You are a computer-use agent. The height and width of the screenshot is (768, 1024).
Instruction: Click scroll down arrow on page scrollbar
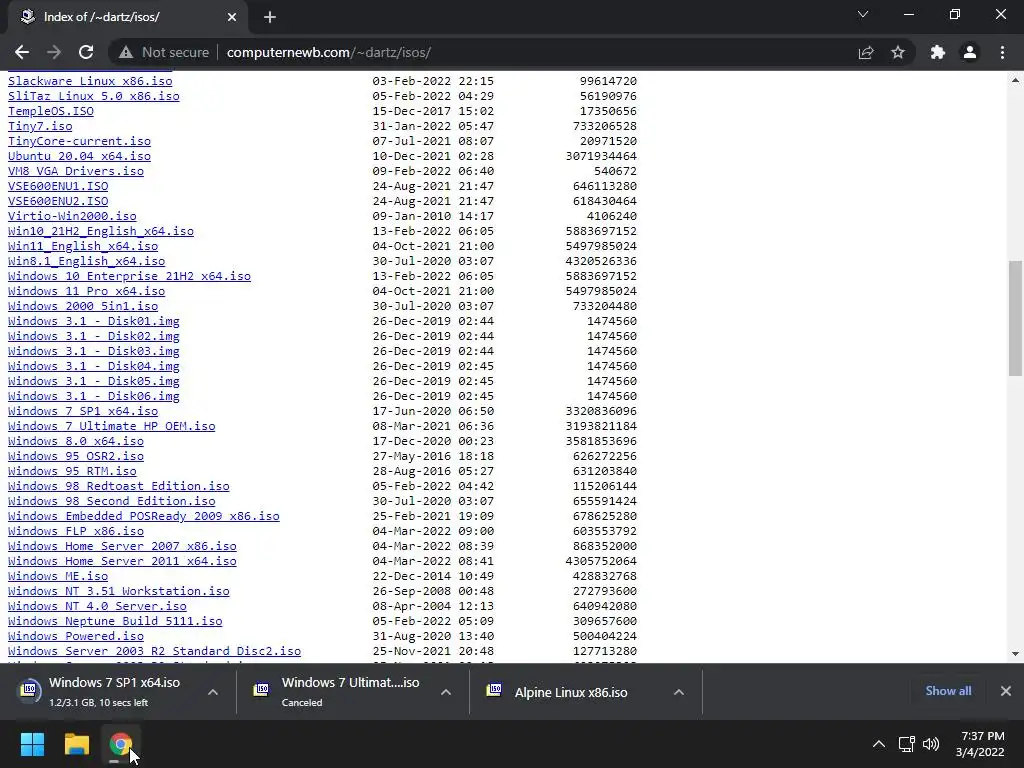(1015, 654)
